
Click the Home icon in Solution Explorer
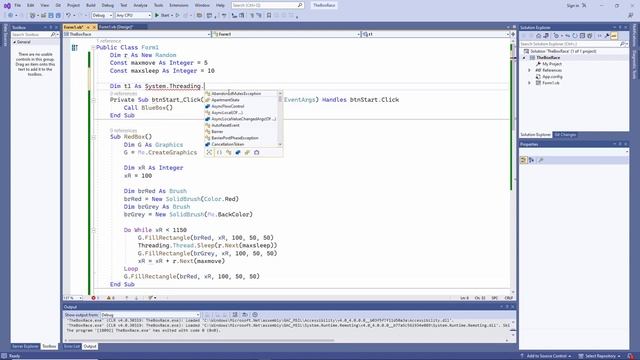539,36
